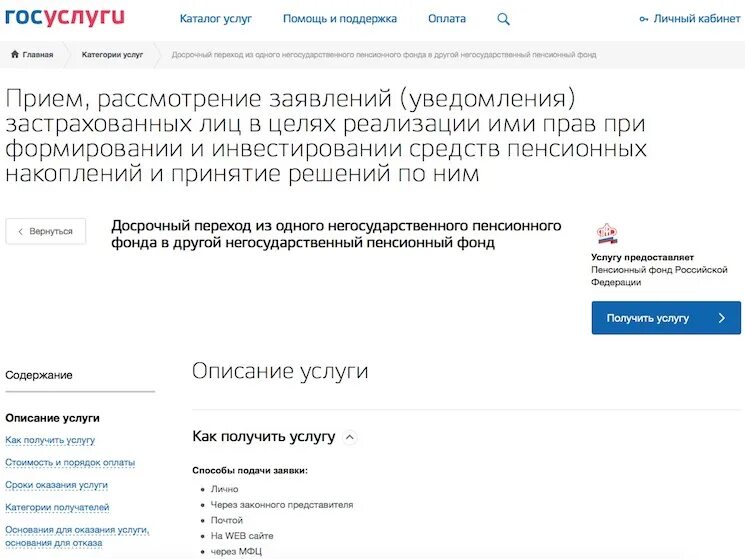Click the На WEB сайте list item
Image resolution: width=745 pixels, height=559 pixels.
tap(242, 536)
